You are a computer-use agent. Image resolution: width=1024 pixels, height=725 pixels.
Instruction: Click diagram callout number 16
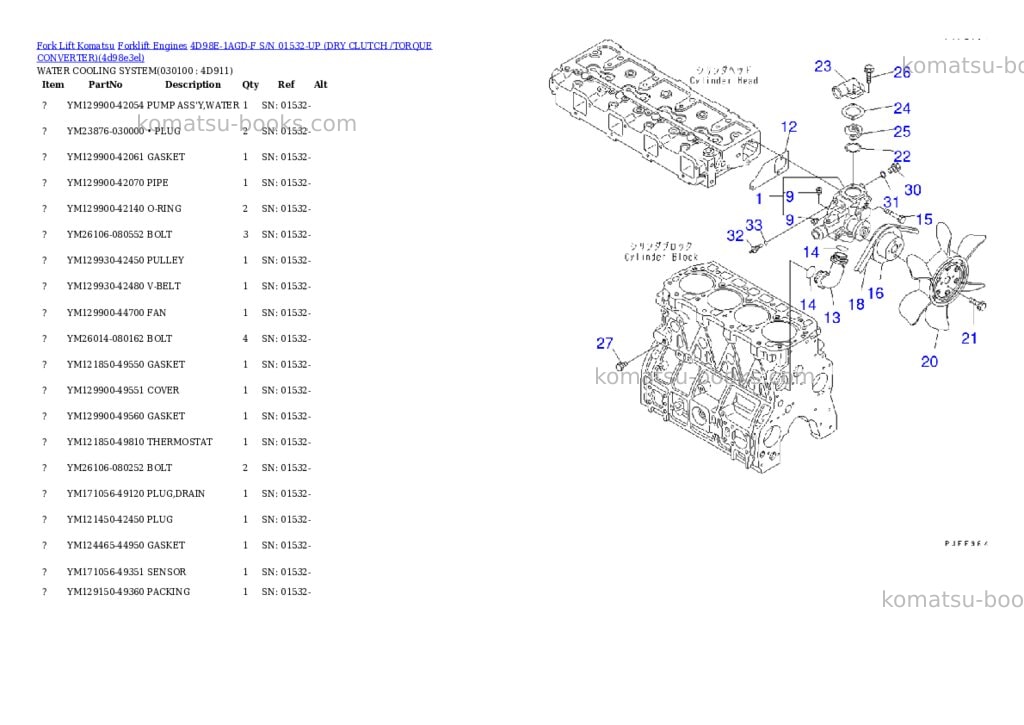tap(876, 293)
